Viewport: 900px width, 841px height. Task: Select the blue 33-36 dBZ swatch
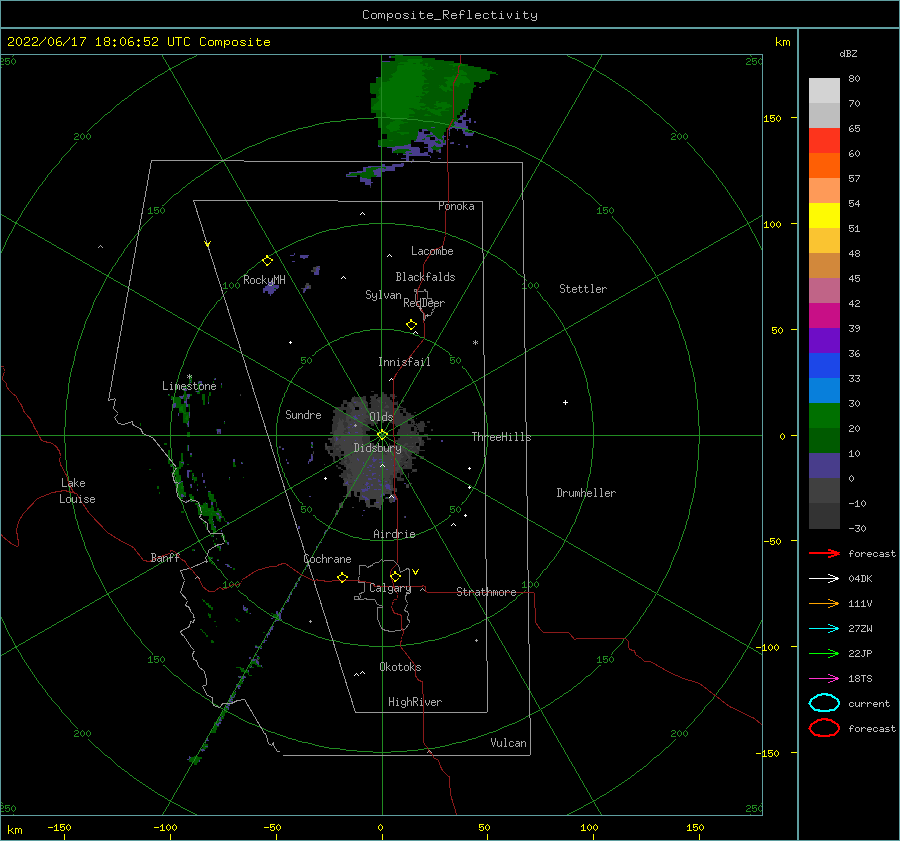click(x=824, y=366)
